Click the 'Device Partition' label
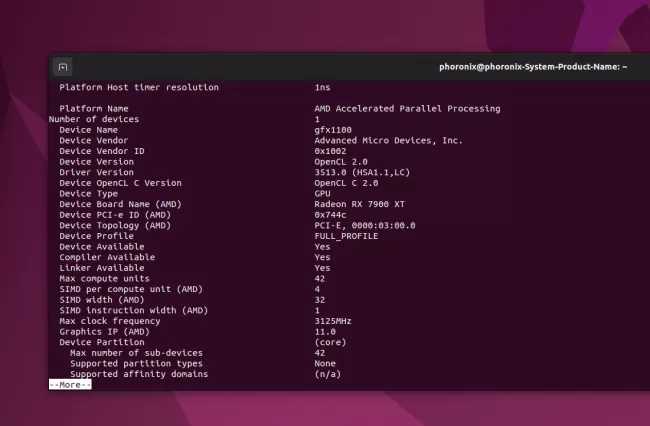Image resolution: width=650 pixels, height=426 pixels. point(102,342)
